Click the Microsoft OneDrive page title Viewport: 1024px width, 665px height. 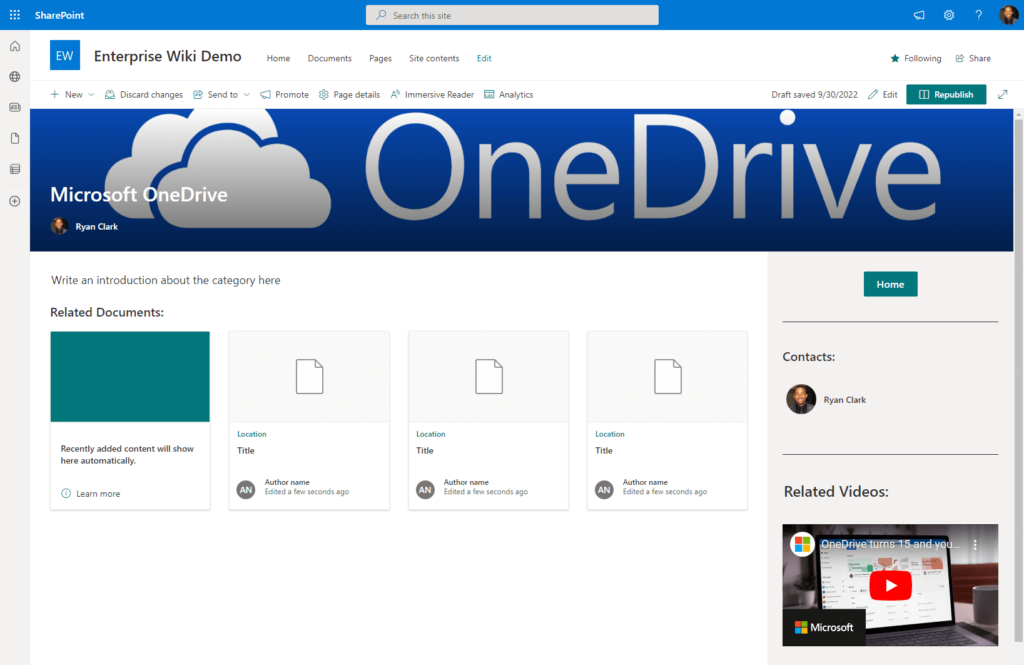139,194
